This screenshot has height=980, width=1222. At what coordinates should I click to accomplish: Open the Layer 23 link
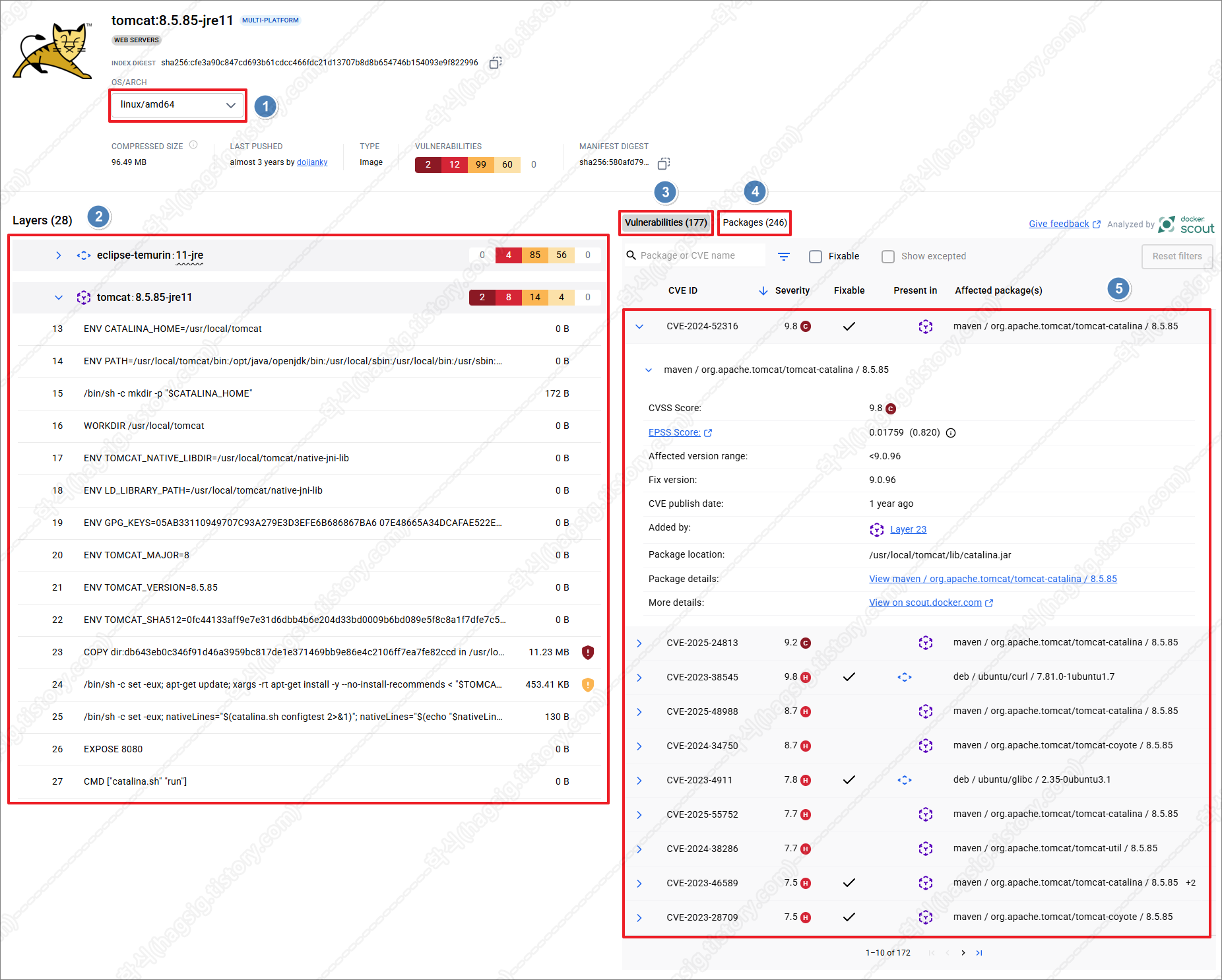click(x=908, y=529)
